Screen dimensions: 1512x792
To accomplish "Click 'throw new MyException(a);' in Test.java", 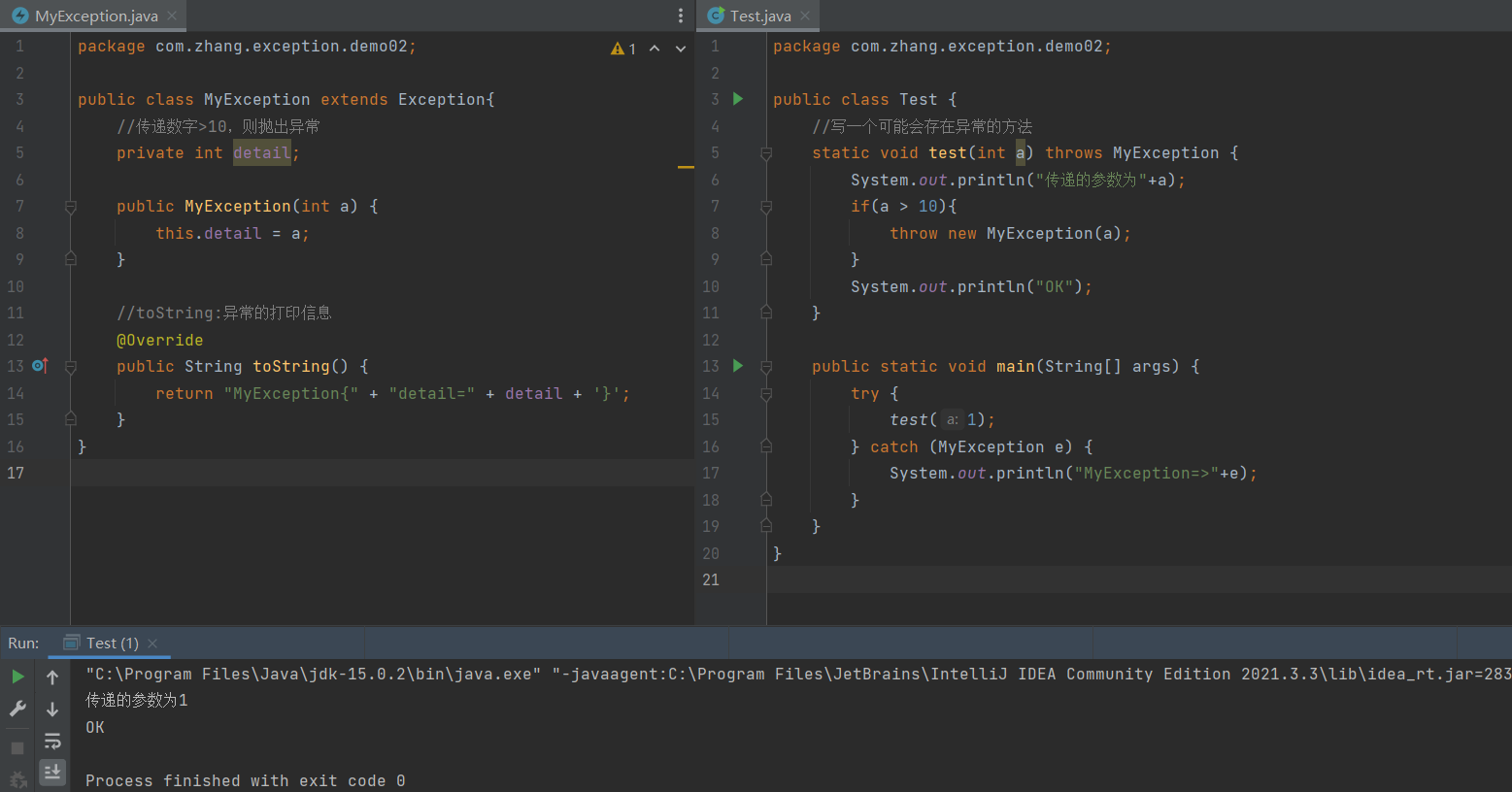I will click(1010, 233).
